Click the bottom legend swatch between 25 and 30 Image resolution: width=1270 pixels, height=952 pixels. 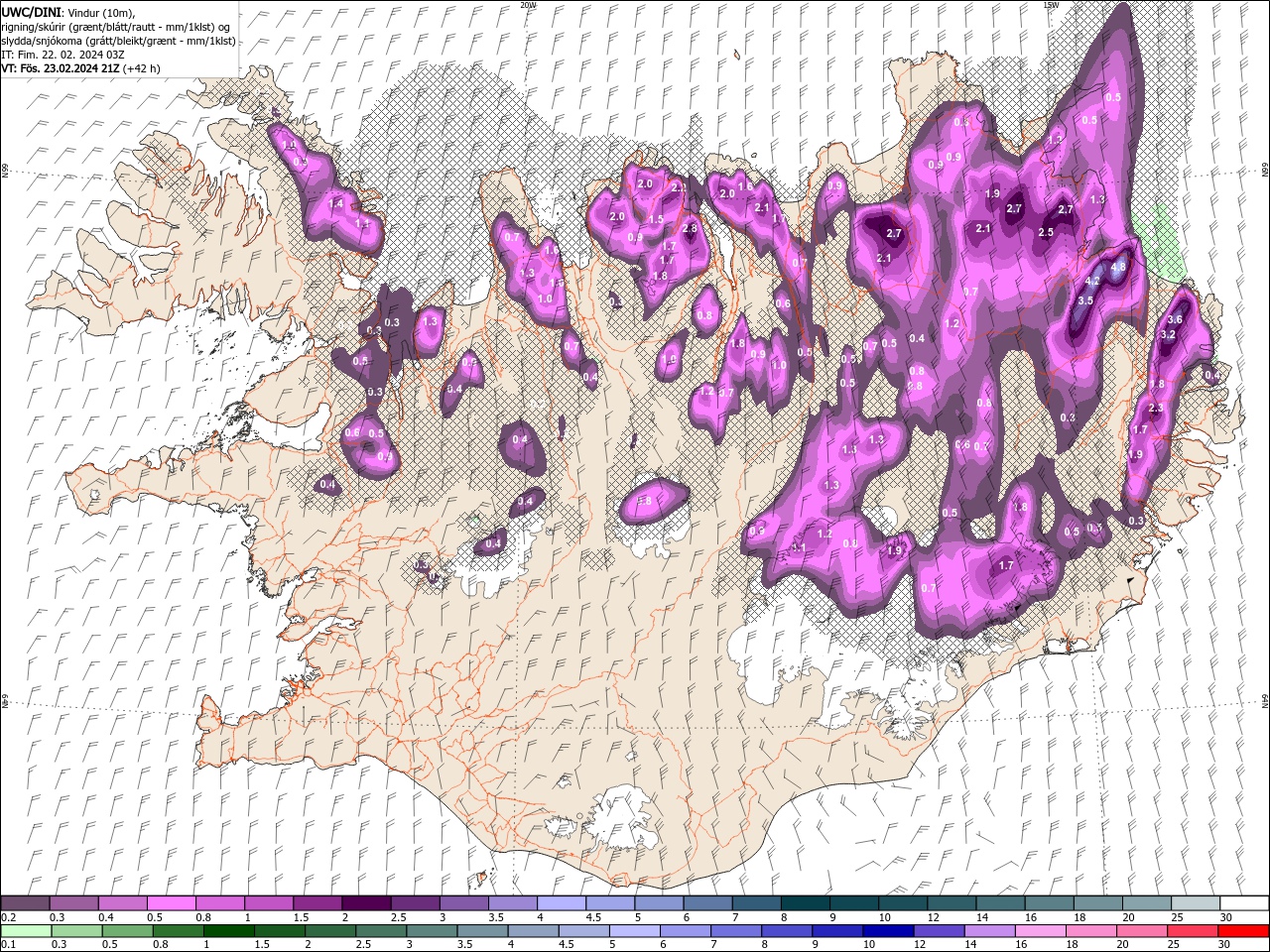pyautogui.click(x=1192, y=931)
